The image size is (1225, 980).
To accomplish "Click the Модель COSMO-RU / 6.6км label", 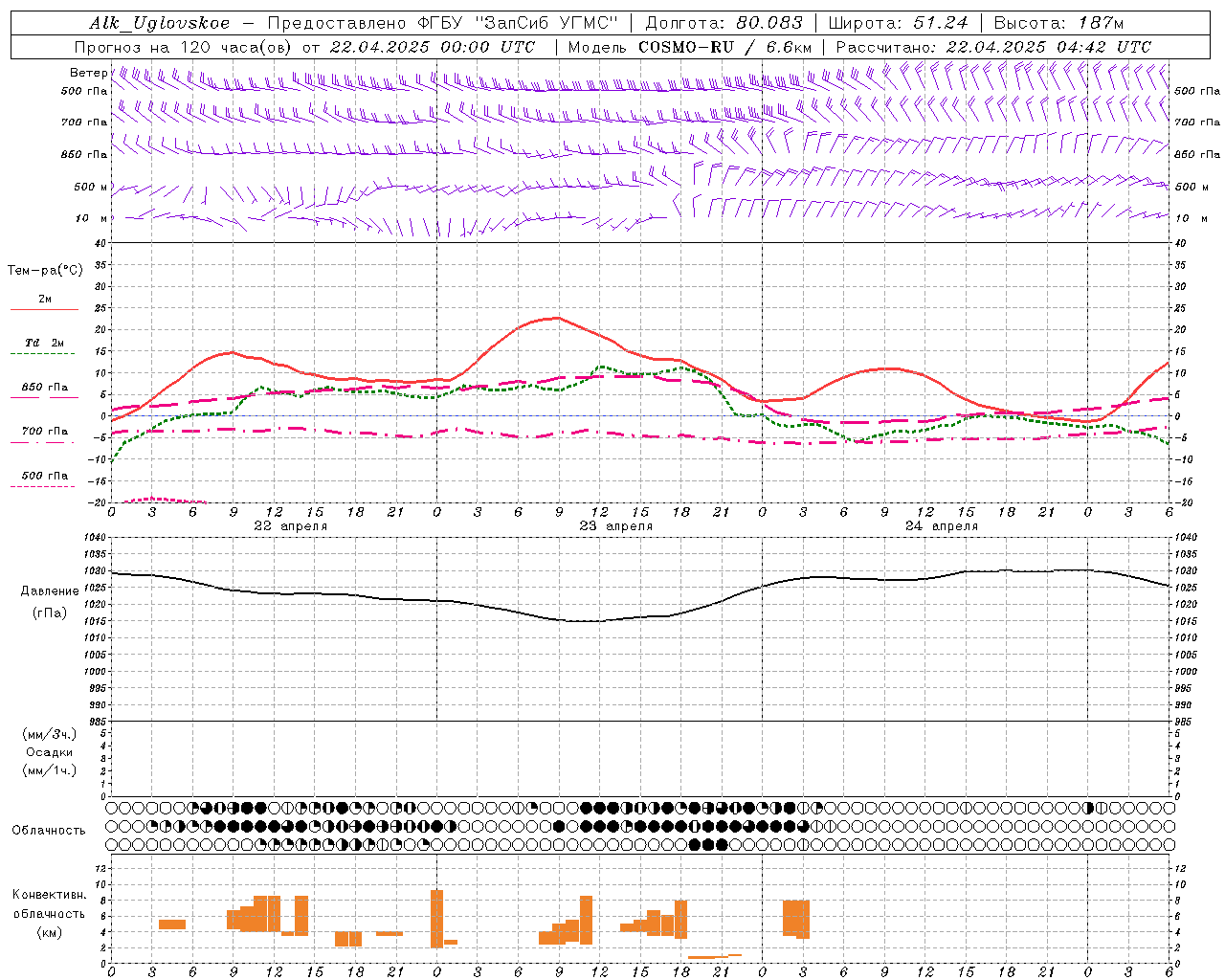I will click(690, 47).
